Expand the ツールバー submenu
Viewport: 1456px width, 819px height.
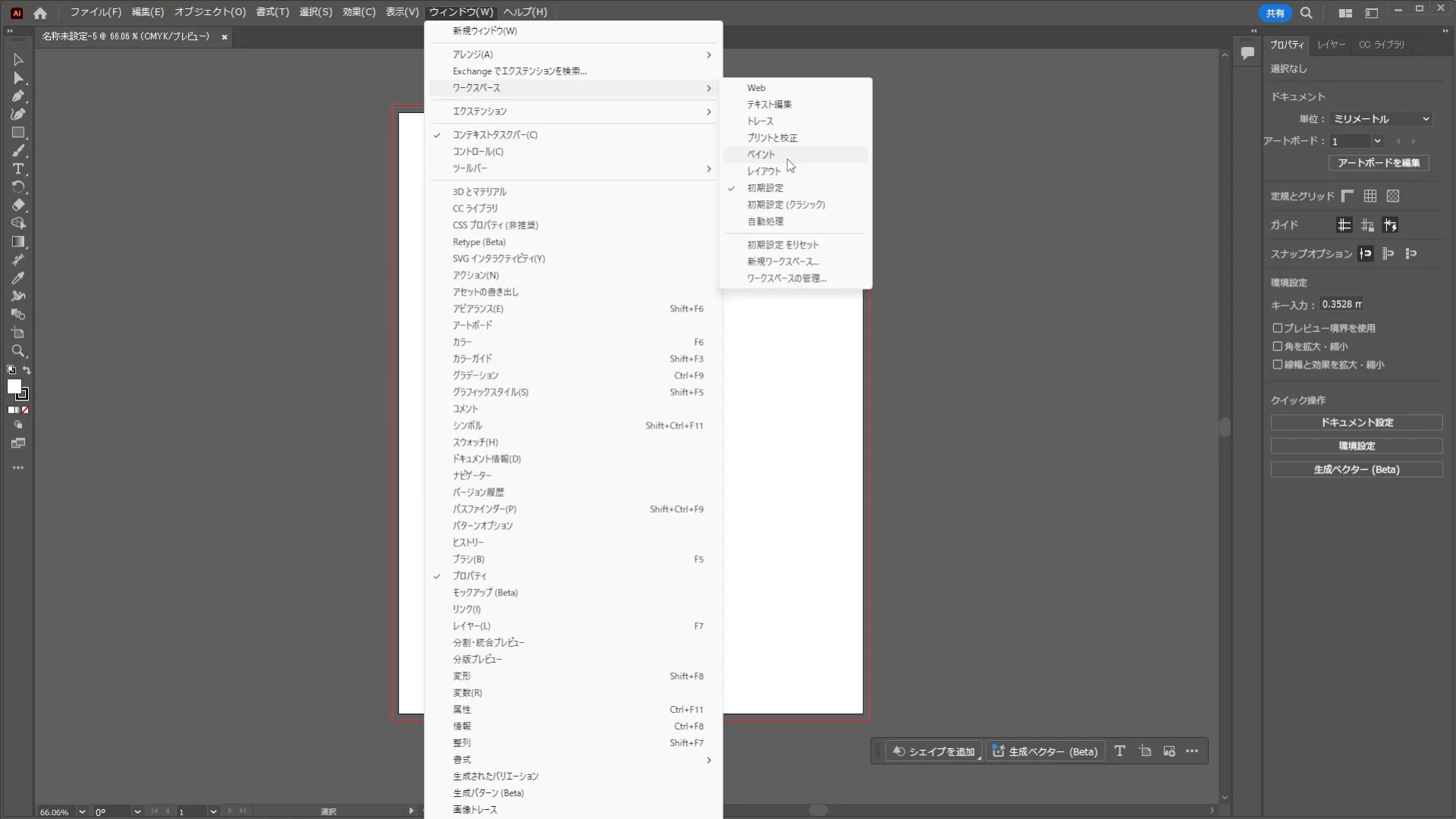click(573, 168)
